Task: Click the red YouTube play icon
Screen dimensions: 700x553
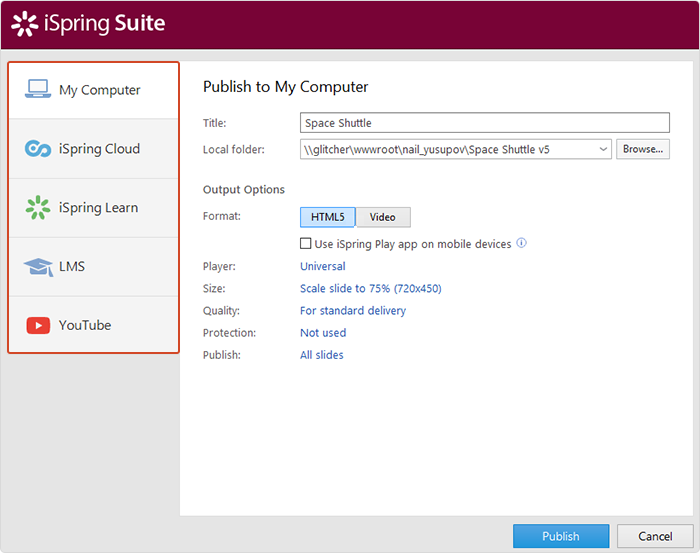Action: click(x=38, y=325)
